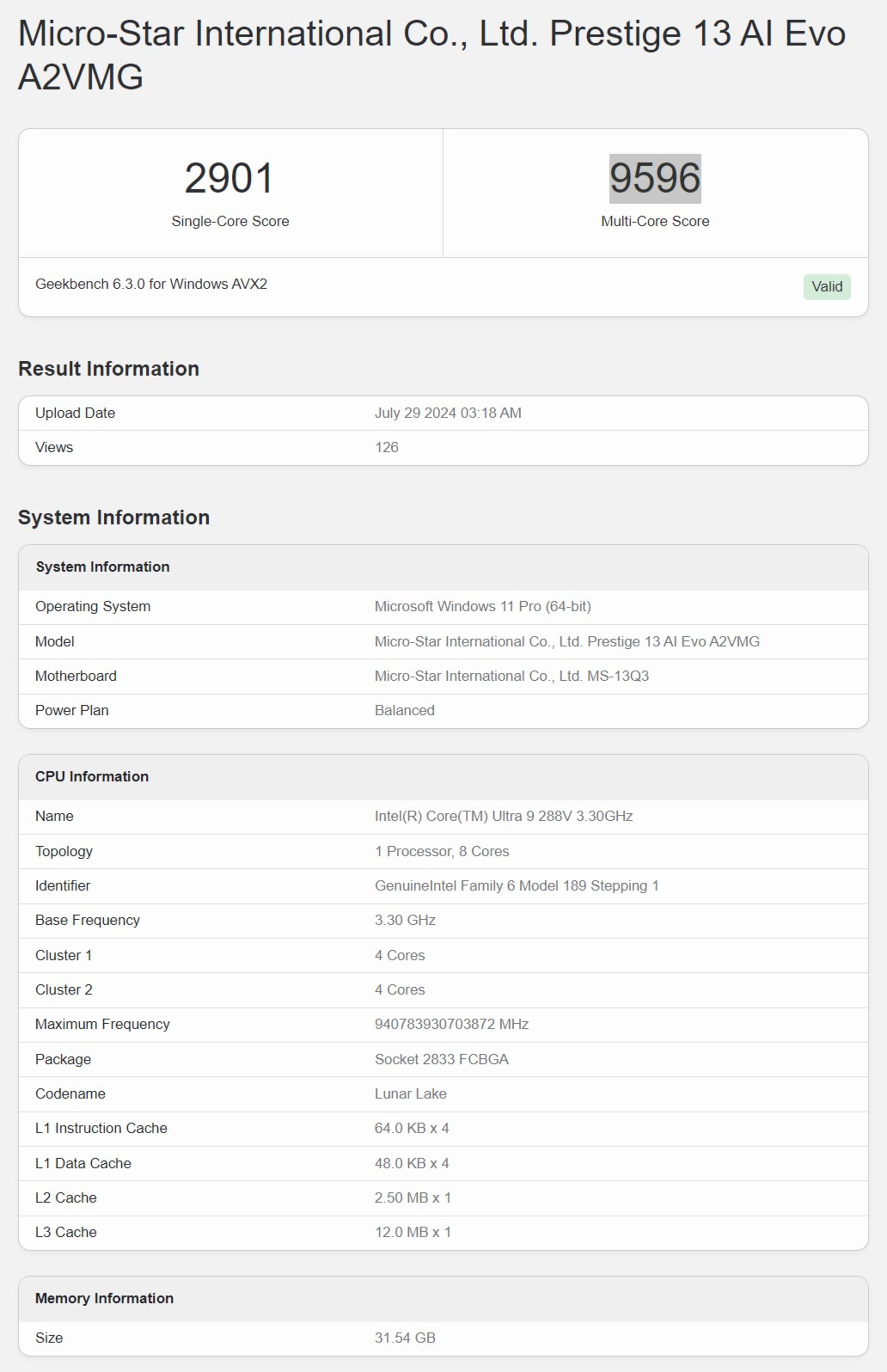Screen dimensions: 887x1372
Task: Click the Geekbench 6.3.0 for Windows AVX2 text
Action: click(x=151, y=284)
